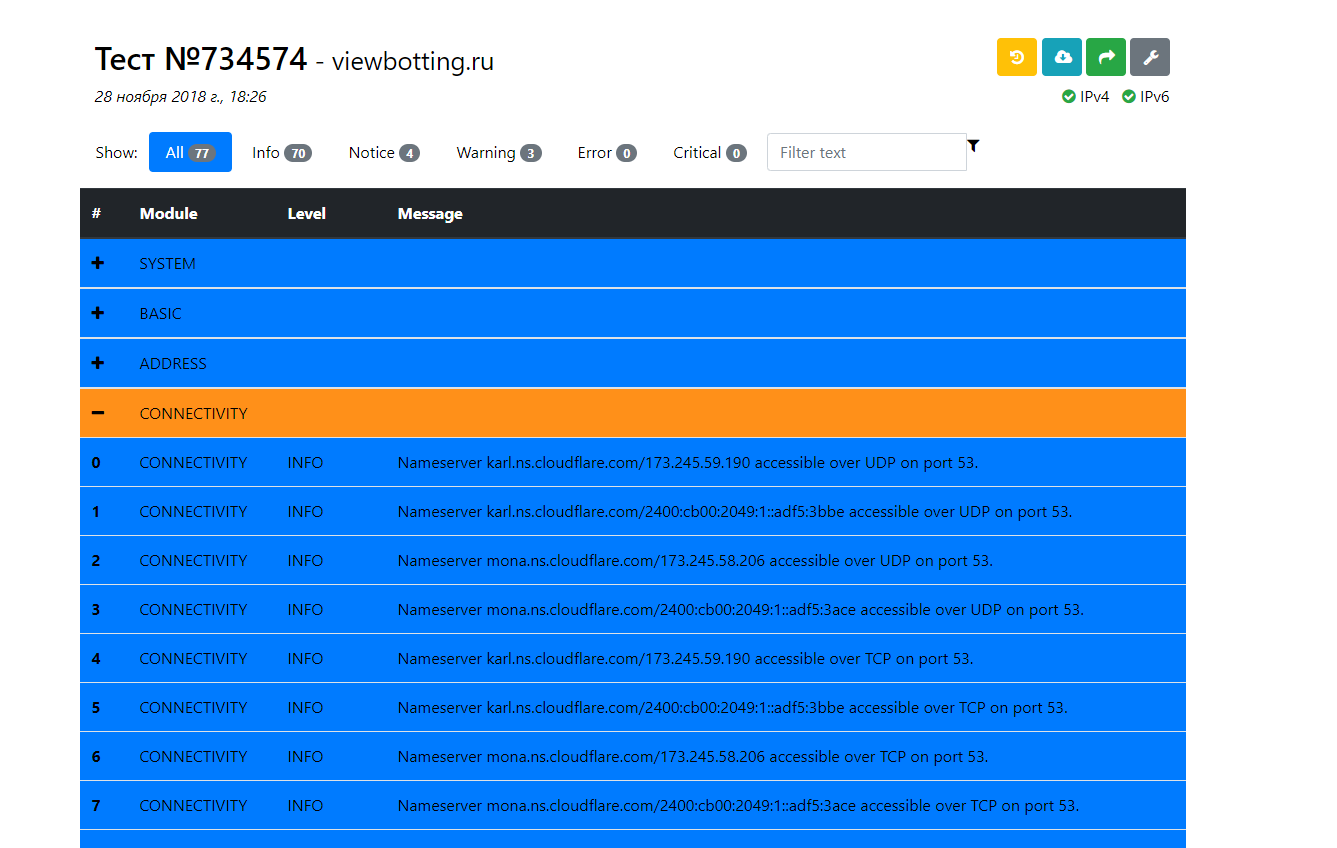
Task: Click the cloud download export button
Action: click(1061, 57)
